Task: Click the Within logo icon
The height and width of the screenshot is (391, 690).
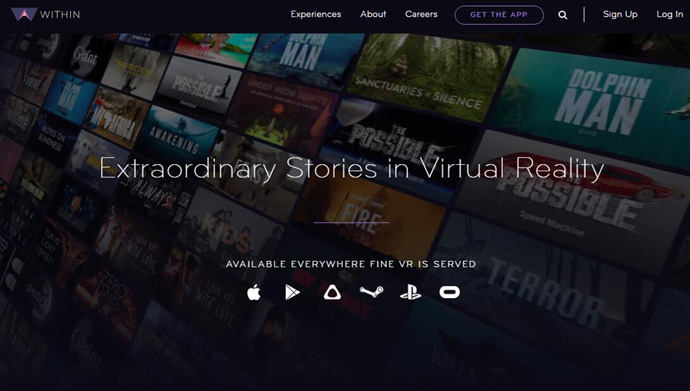Action: (24, 14)
